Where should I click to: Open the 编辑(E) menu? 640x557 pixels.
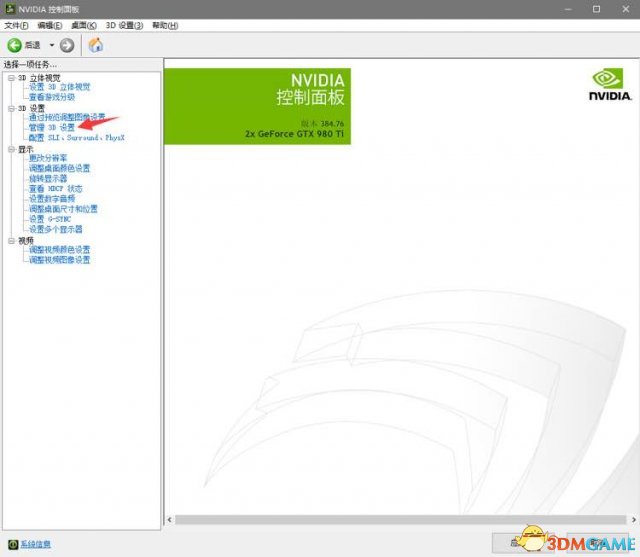tap(50, 25)
